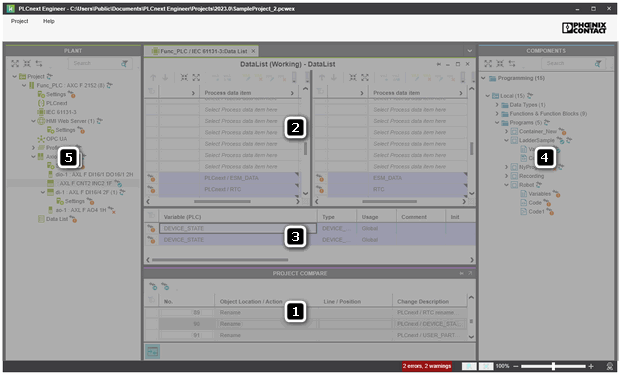Open the editor tabs overflow dropdown
Viewport: 620px width, 375px height.
469,51
